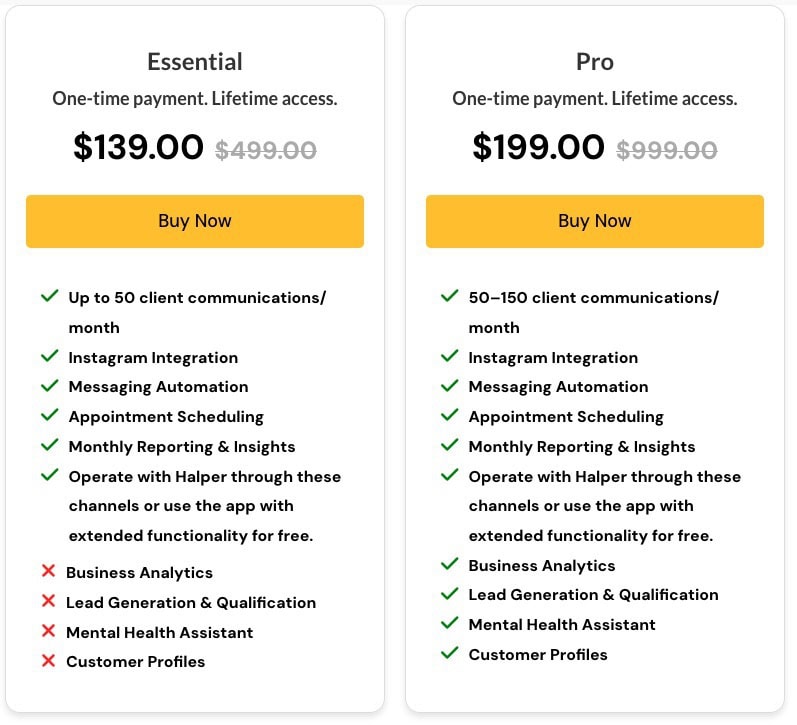Click the $139.00 Essential price

coord(138,147)
